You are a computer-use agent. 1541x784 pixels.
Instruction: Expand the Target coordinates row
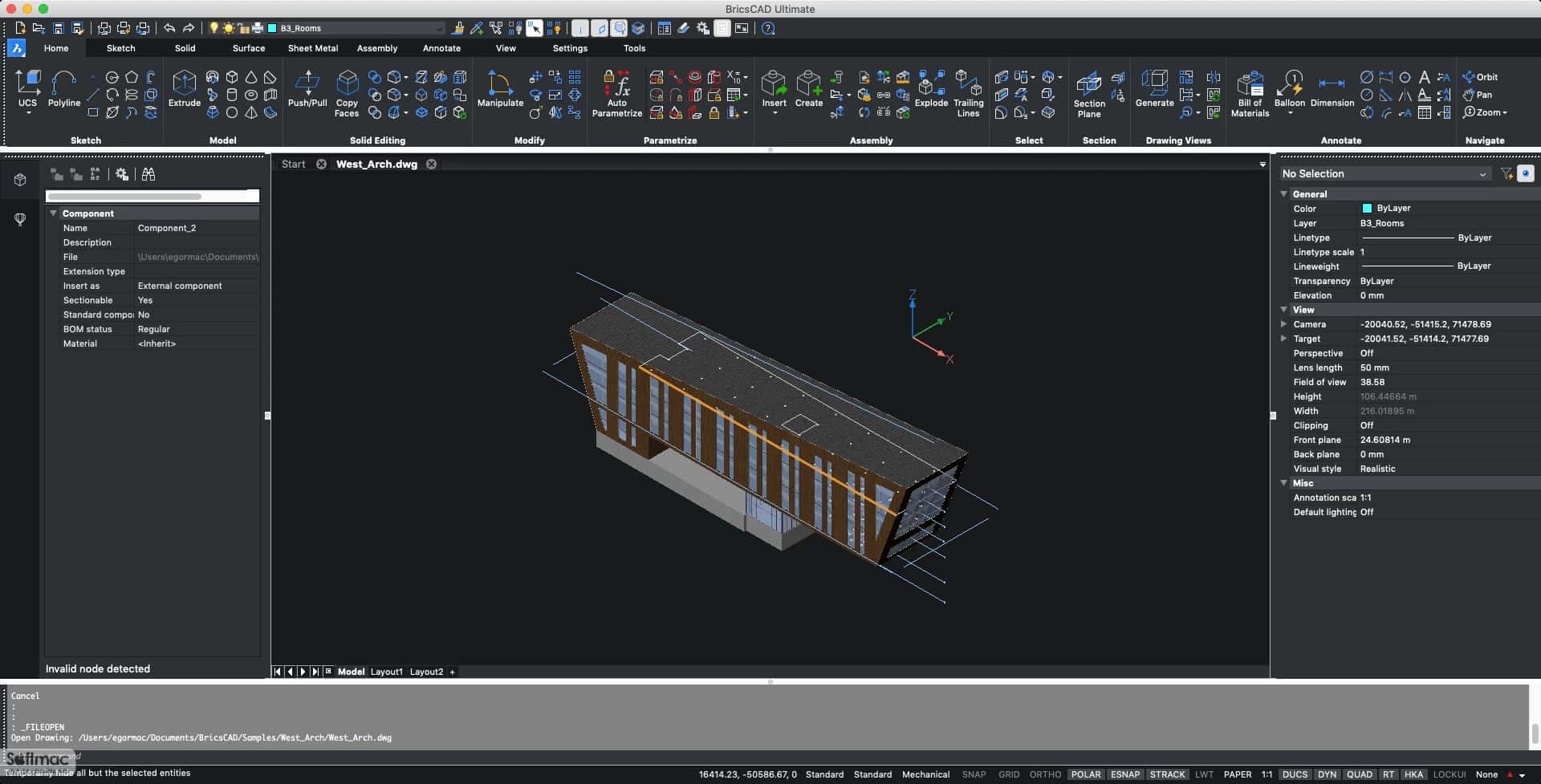point(1284,339)
